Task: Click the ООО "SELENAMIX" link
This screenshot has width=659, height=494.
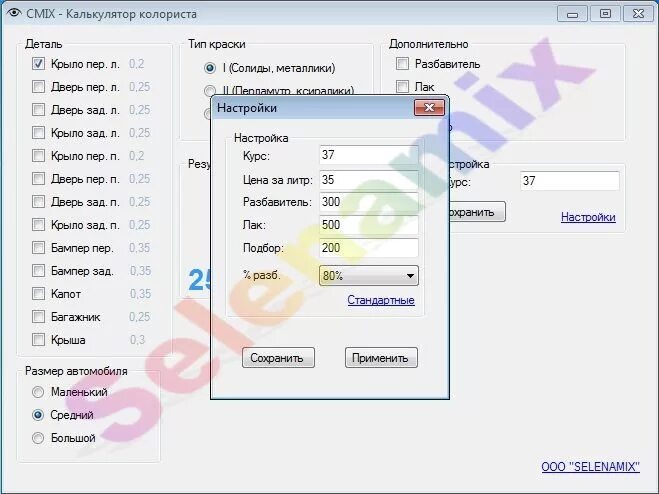Action: click(x=590, y=467)
